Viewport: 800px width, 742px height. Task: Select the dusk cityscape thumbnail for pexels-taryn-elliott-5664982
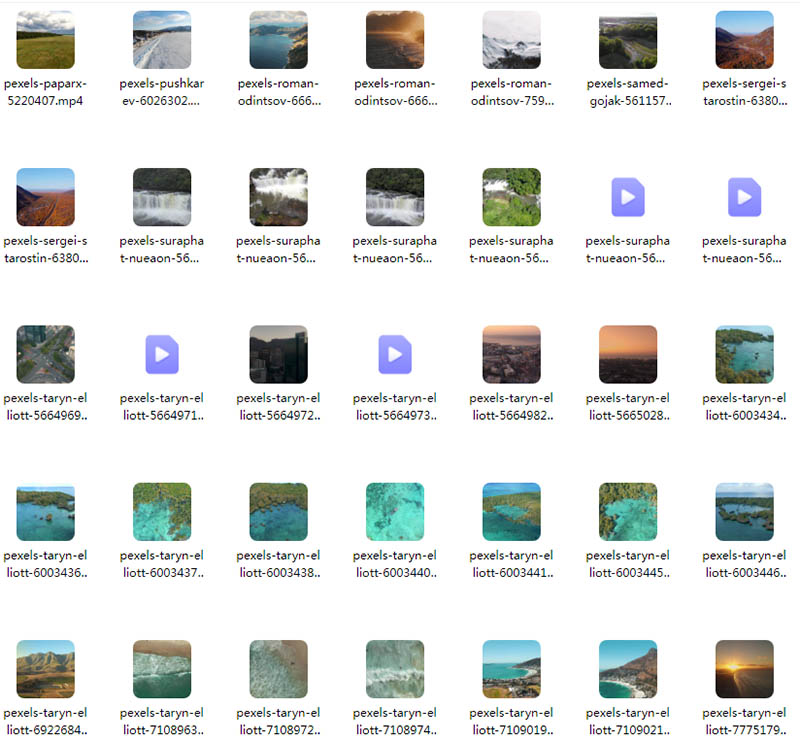click(511, 354)
